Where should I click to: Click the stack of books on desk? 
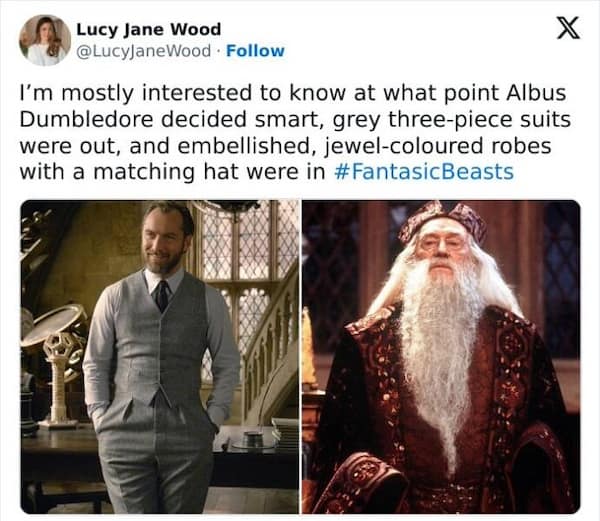coord(285,433)
